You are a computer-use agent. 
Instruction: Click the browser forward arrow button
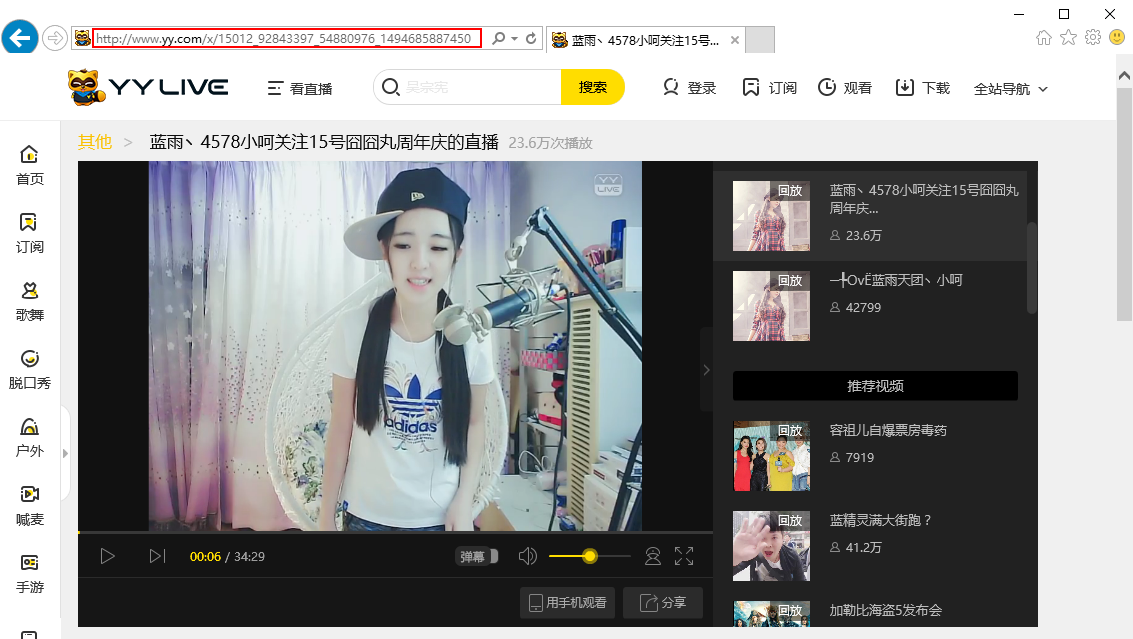point(55,38)
